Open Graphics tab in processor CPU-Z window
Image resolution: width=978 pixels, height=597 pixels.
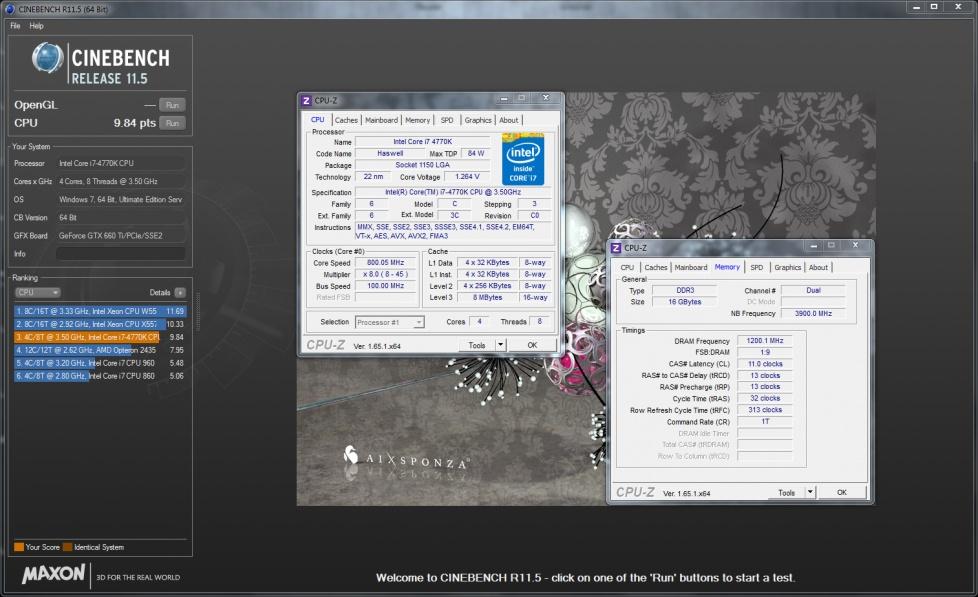[478, 120]
